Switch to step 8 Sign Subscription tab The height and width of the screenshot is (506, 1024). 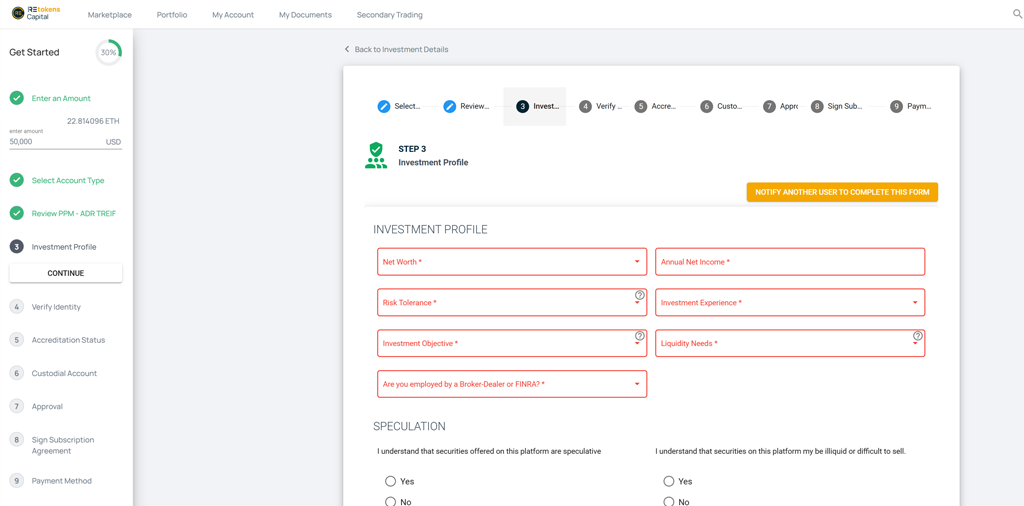[837, 106]
